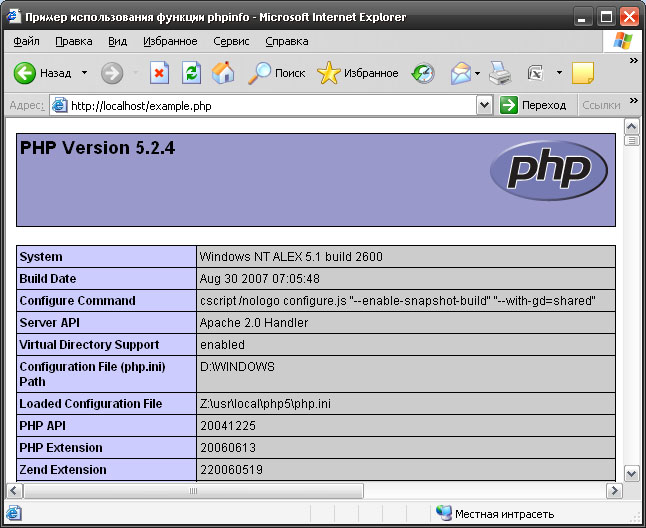Open the Вид menu
The image size is (646, 528).
117,41
